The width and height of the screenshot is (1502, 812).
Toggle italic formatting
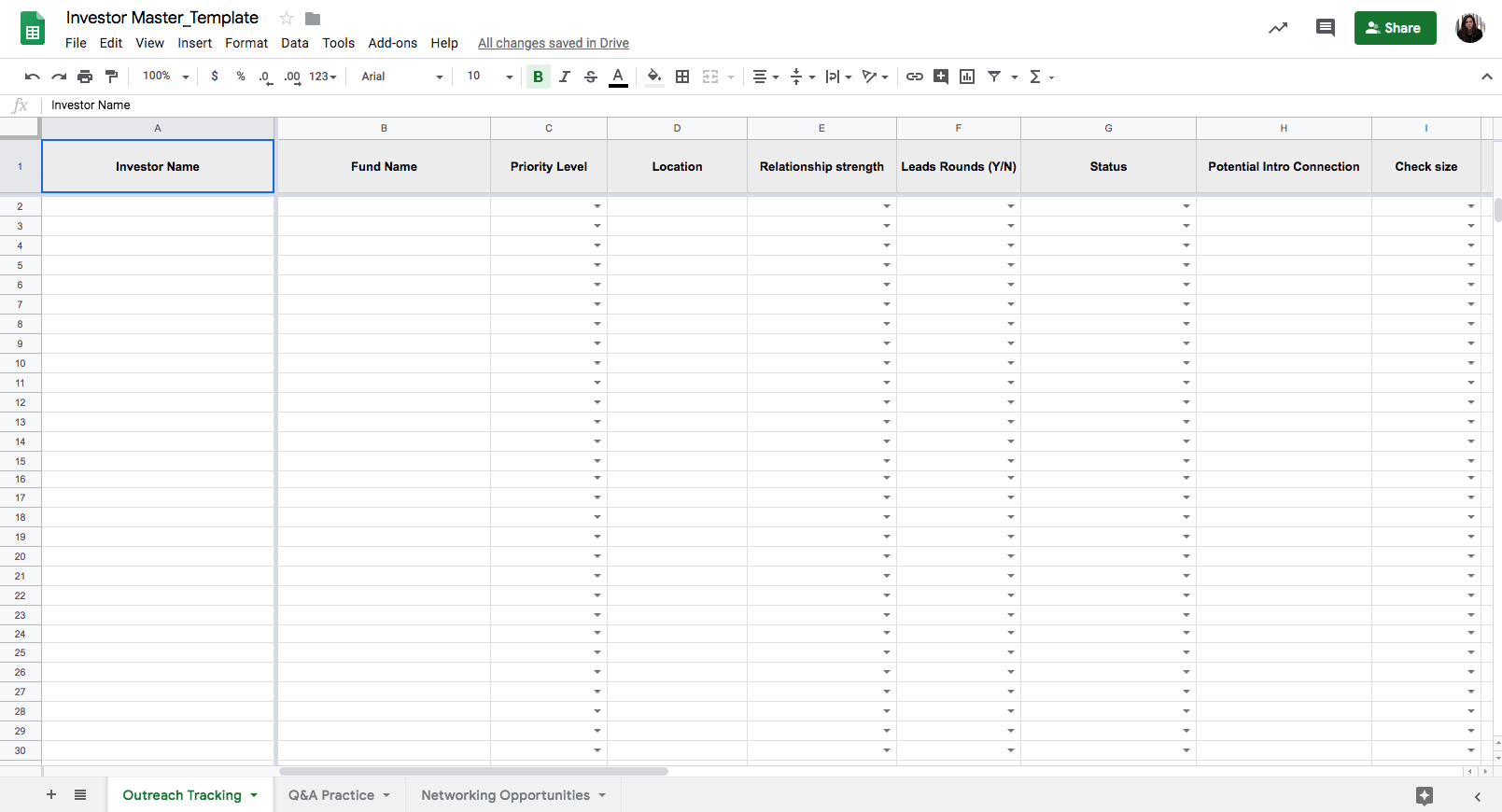point(565,77)
